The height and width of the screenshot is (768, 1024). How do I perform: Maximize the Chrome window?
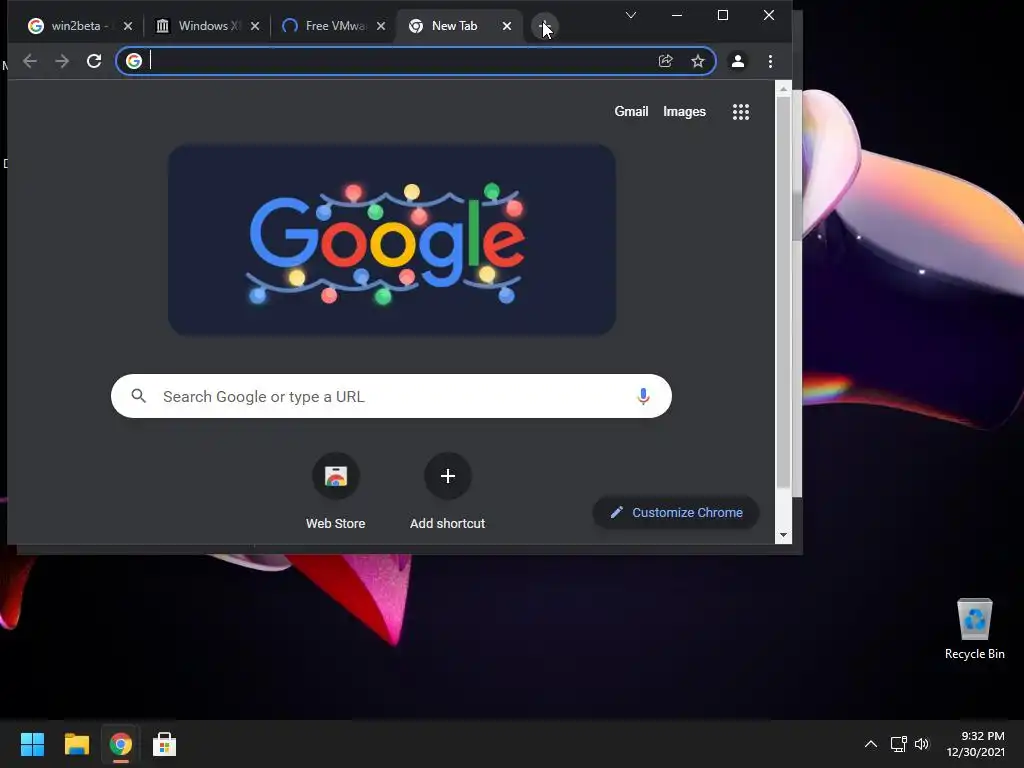coord(723,15)
